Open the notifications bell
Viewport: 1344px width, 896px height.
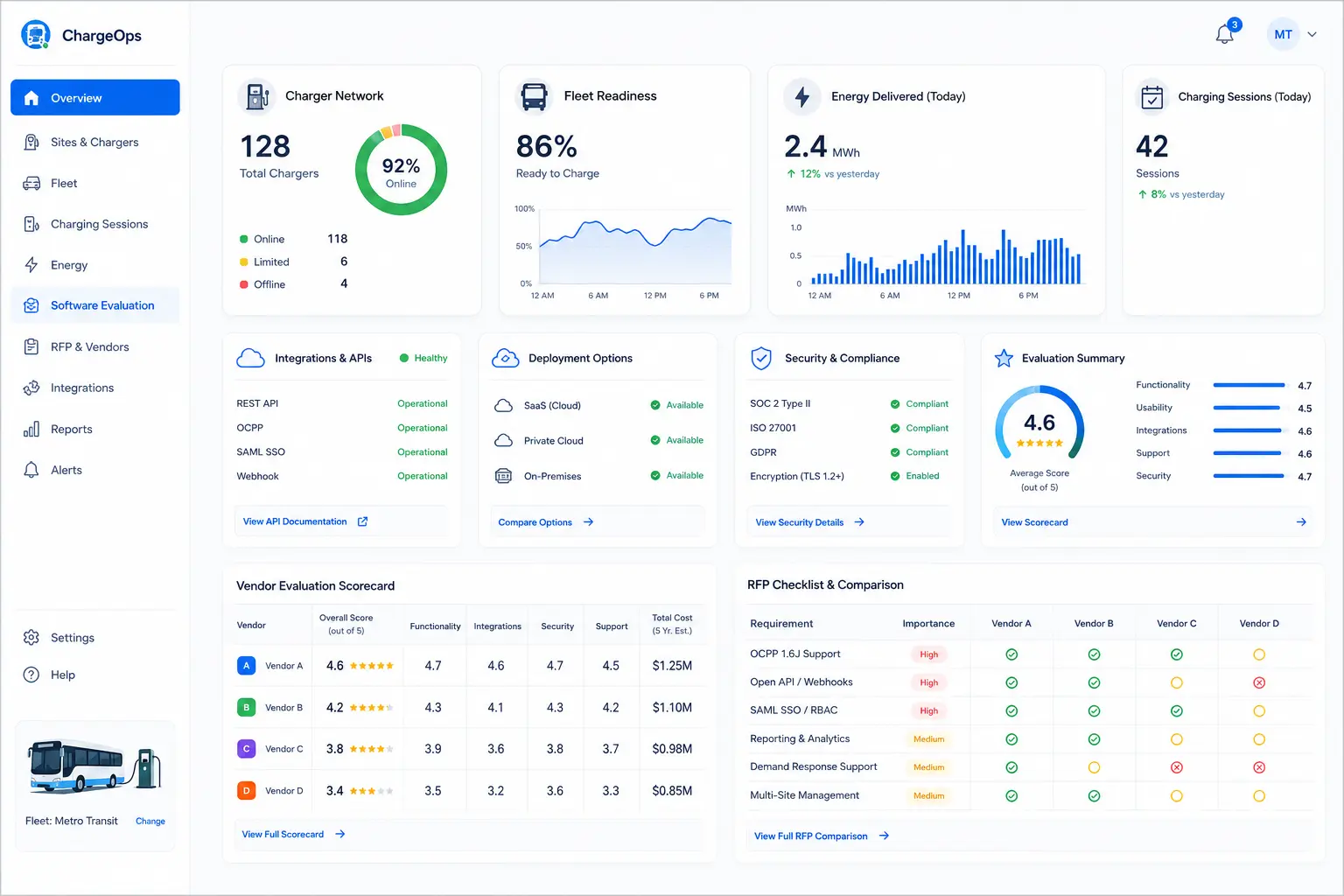pos(1225,34)
